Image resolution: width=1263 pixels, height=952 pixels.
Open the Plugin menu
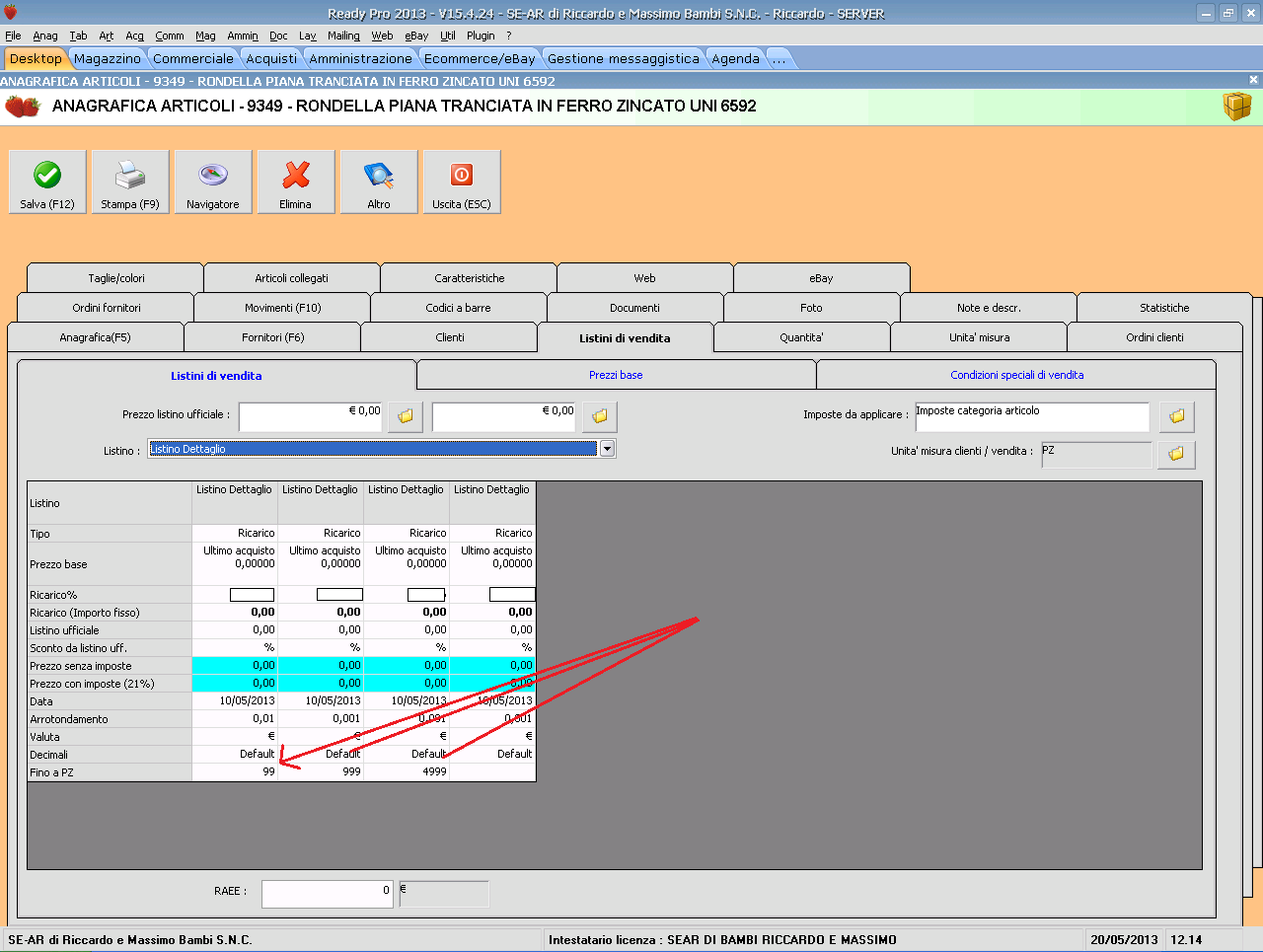pyautogui.click(x=481, y=36)
